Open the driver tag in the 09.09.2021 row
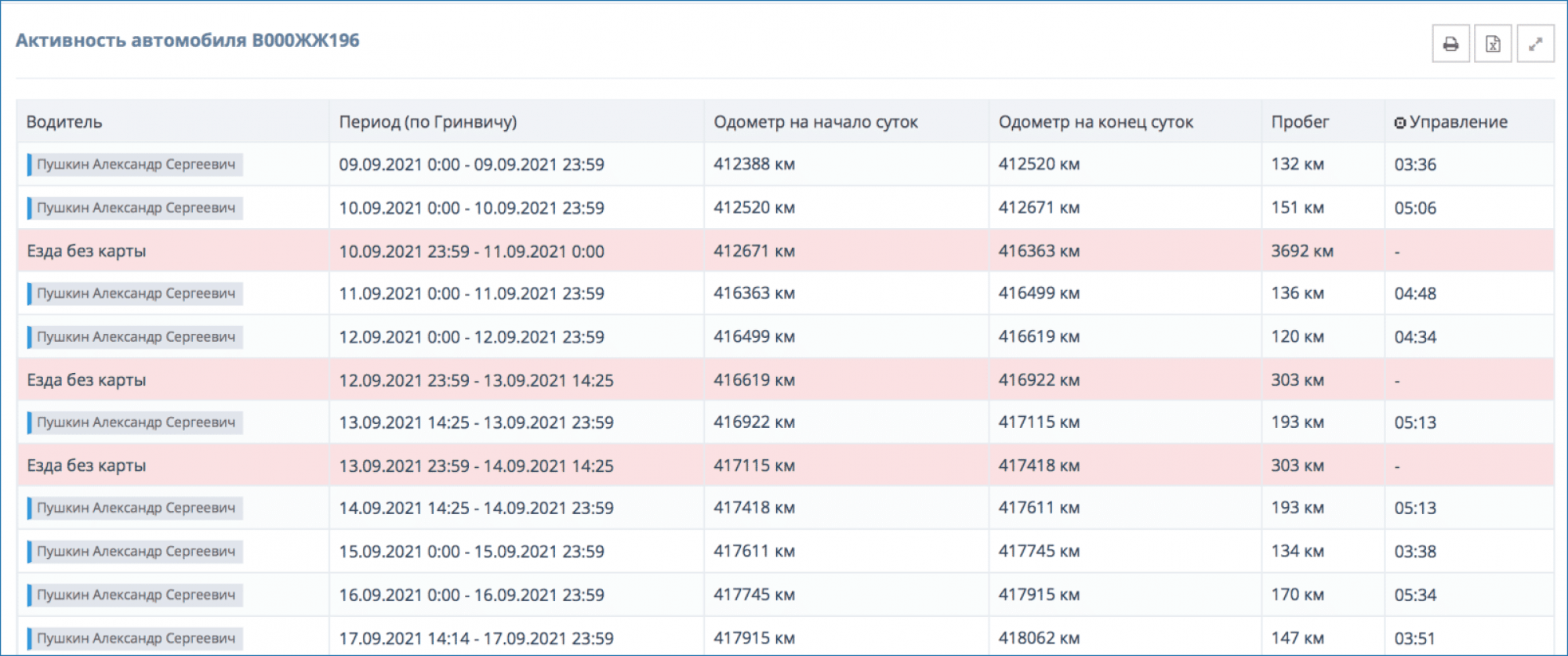The image size is (1568, 656). [135, 165]
